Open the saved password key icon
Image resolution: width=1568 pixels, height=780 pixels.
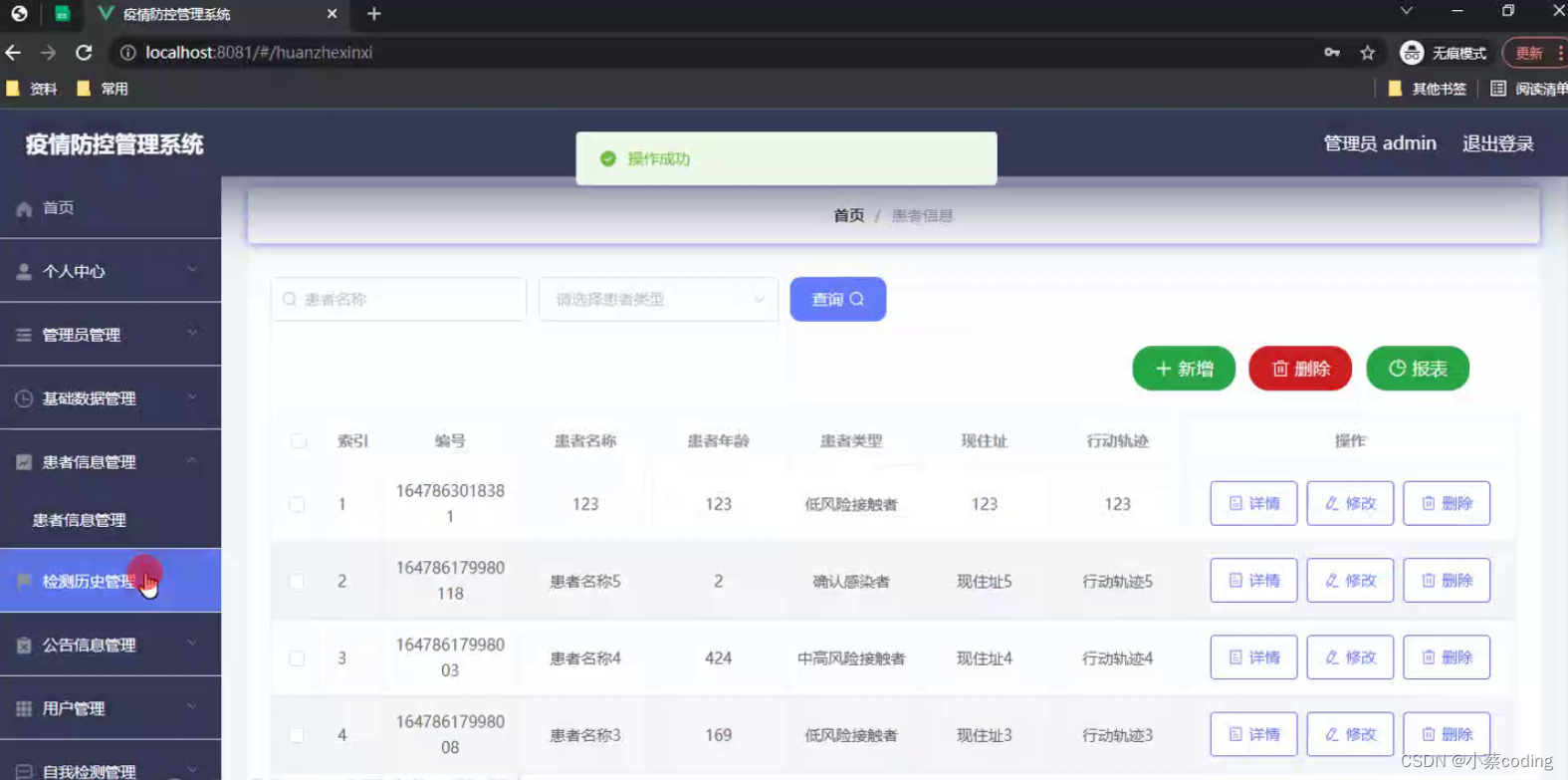point(1331,53)
